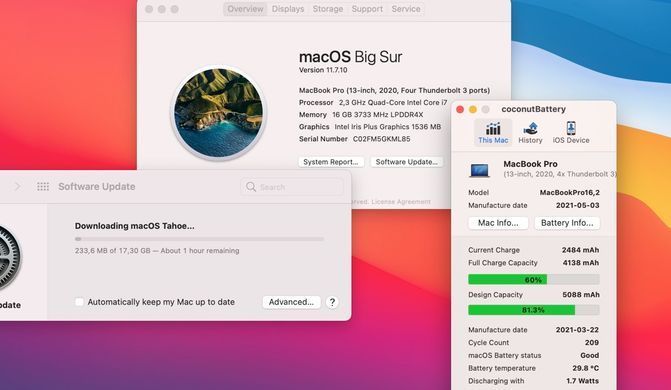Click Memory 16 GB 3733 MHz line
Viewport: 671px width, 390px height.
tap(361, 114)
